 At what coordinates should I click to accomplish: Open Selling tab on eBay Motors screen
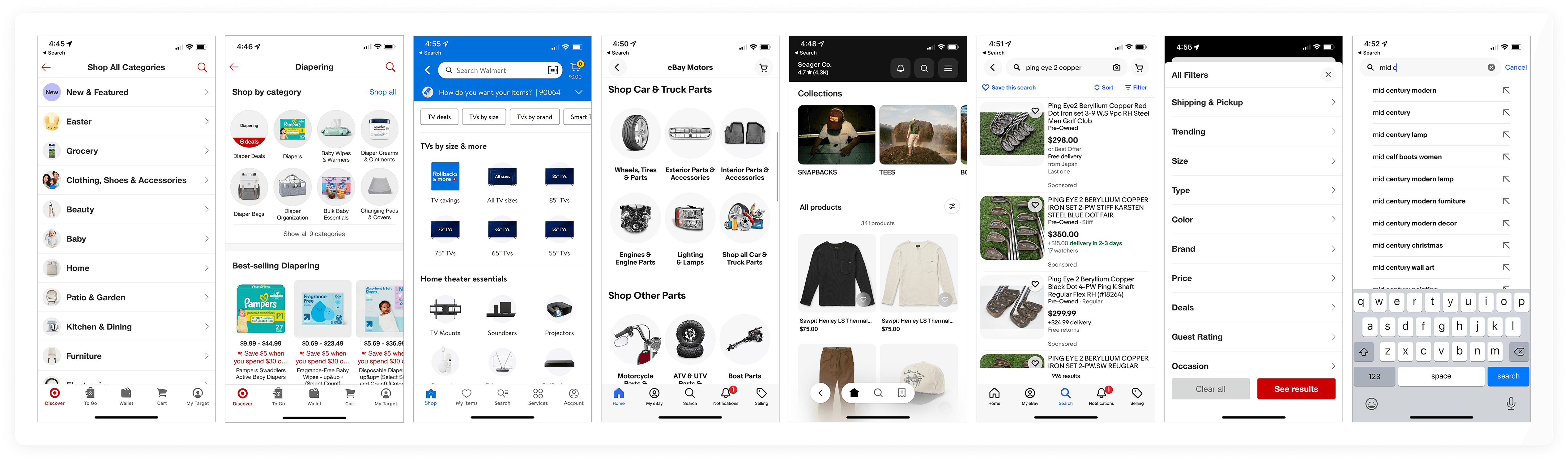click(761, 396)
